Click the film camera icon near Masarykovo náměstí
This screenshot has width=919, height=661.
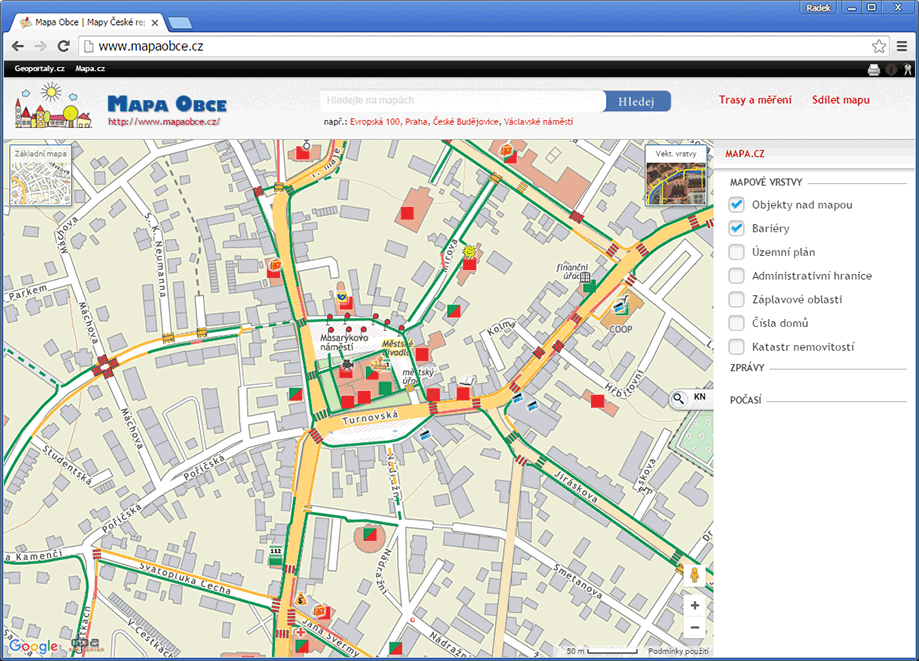(348, 365)
